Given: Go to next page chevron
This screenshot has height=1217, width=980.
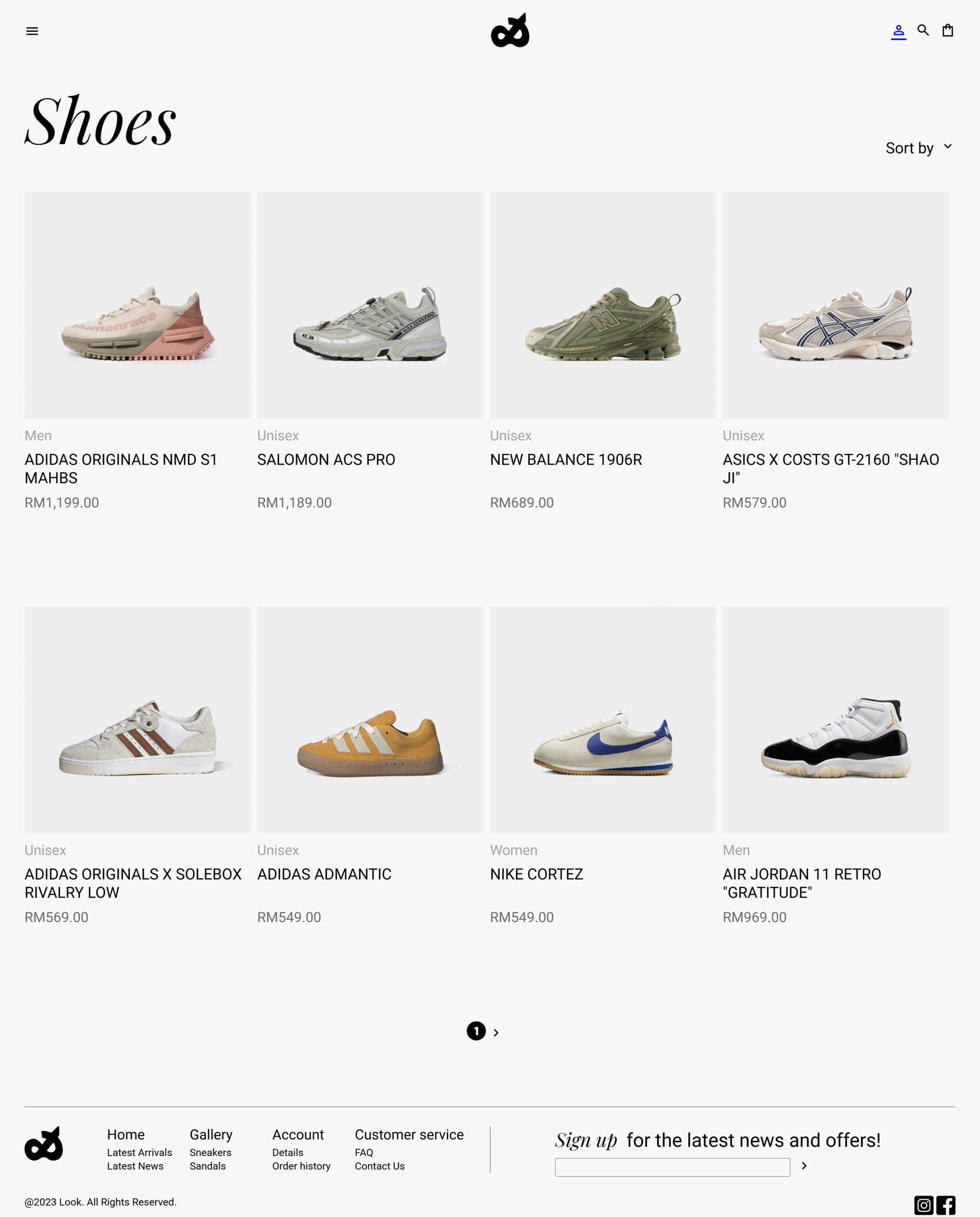Looking at the screenshot, I should click(495, 1033).
